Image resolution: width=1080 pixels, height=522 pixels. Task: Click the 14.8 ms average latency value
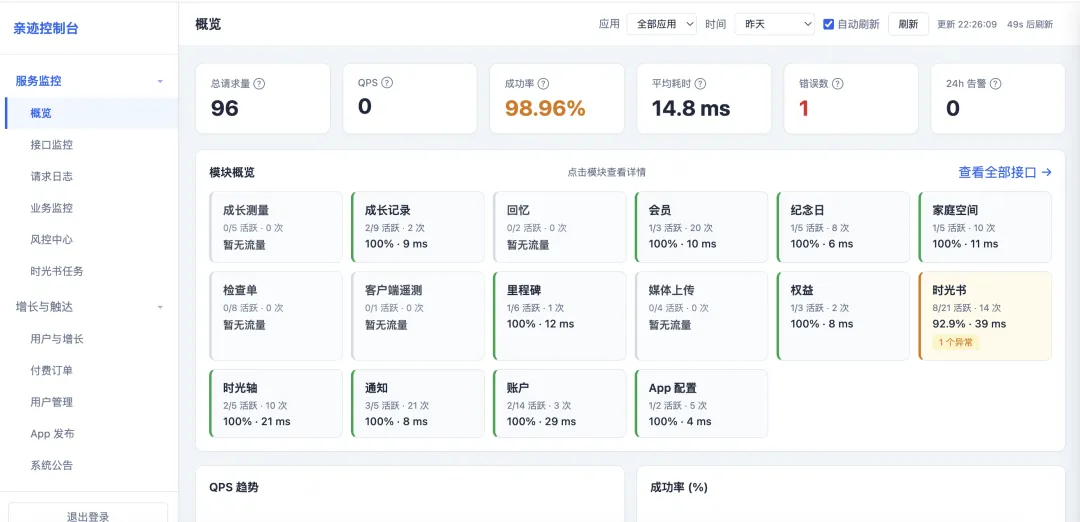(691, 108)
